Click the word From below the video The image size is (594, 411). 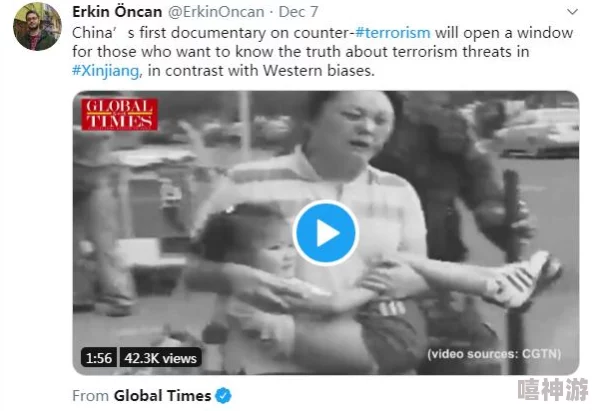(91, 396)
